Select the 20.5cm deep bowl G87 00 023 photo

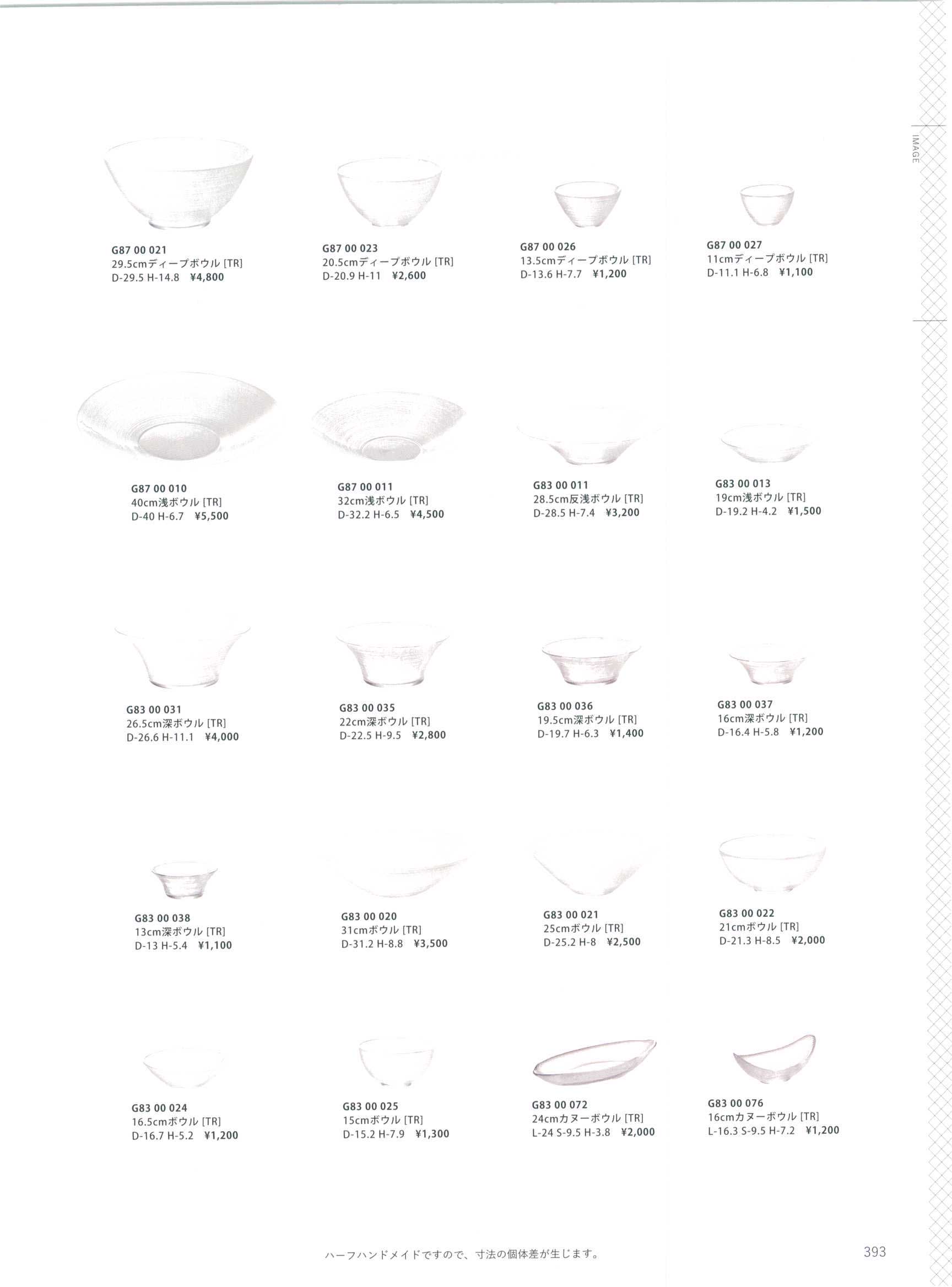click(x=390, y=192)
